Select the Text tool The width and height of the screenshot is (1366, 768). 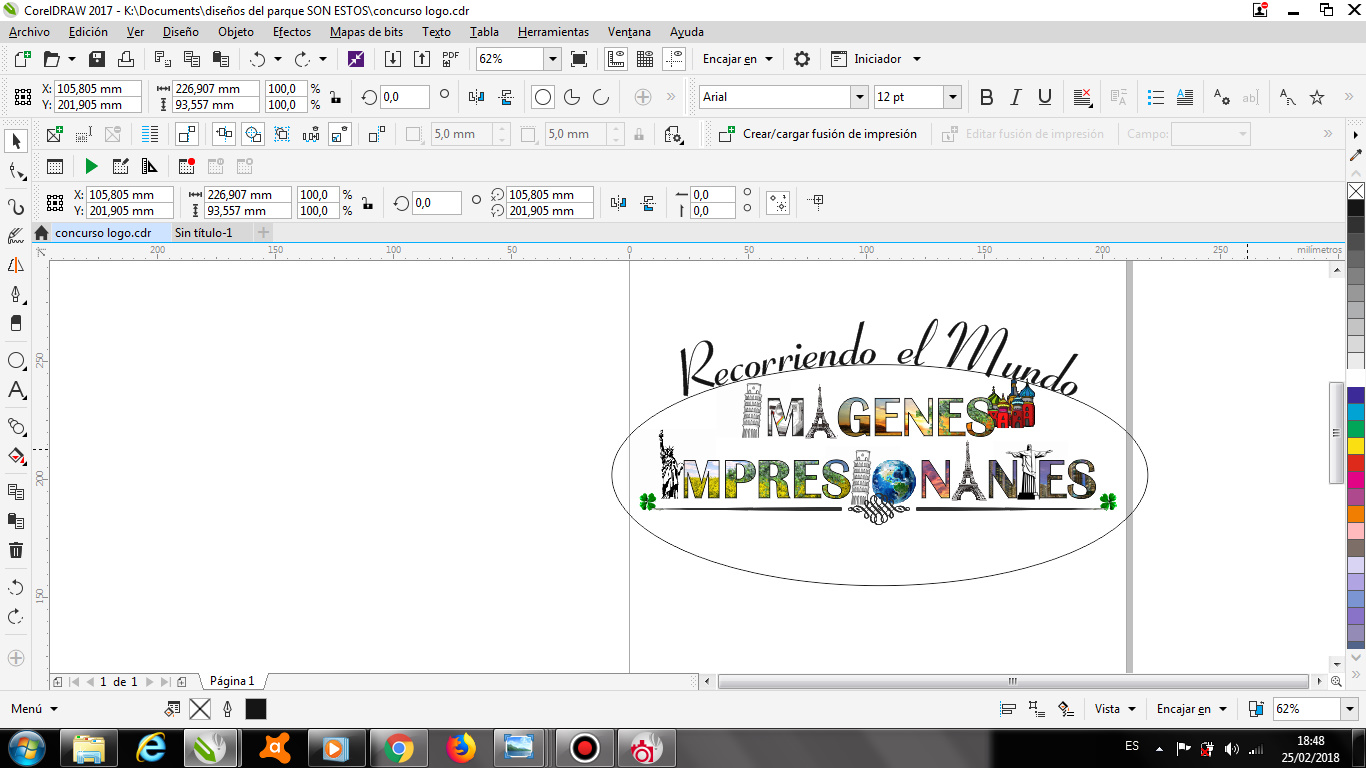(x=15, y=390)
